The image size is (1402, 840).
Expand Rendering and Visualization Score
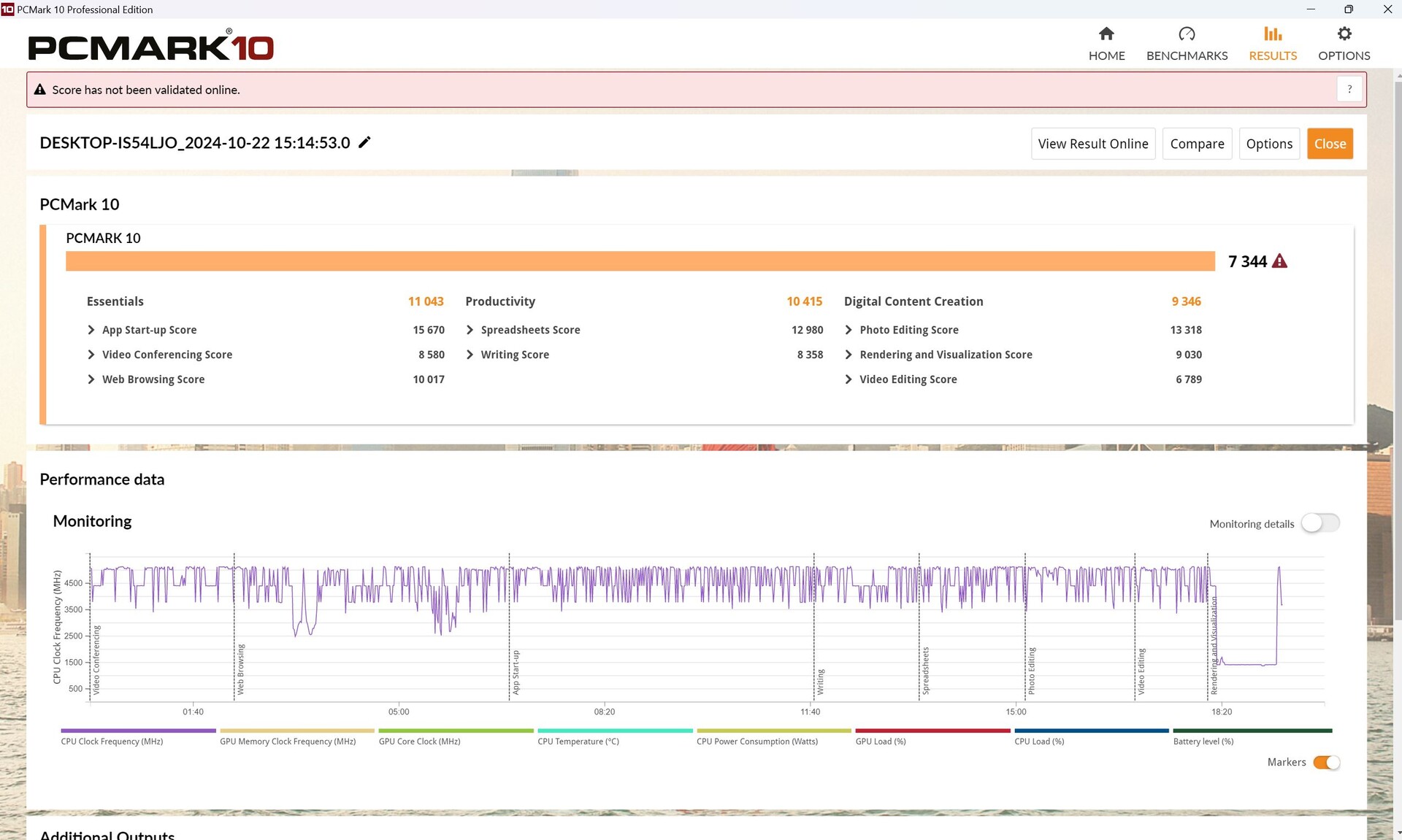[849, 355]
